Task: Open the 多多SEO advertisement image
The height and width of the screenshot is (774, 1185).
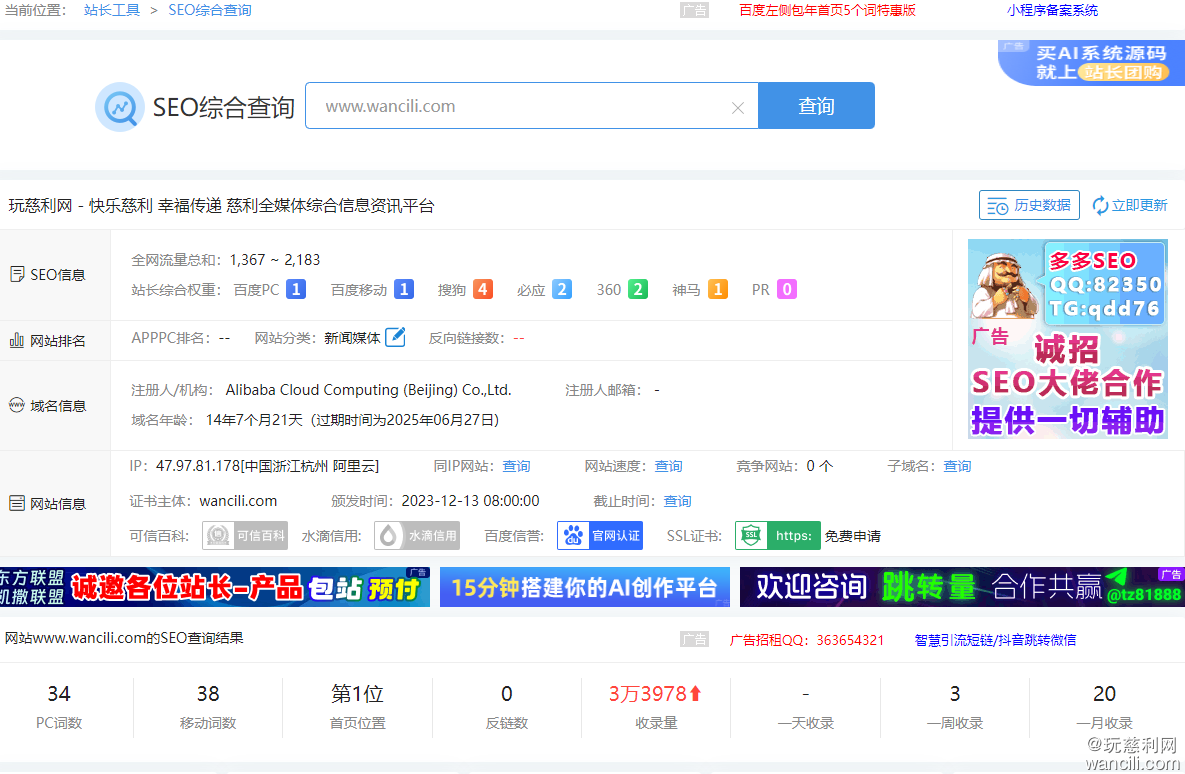Action: (x=1068, y=339)
